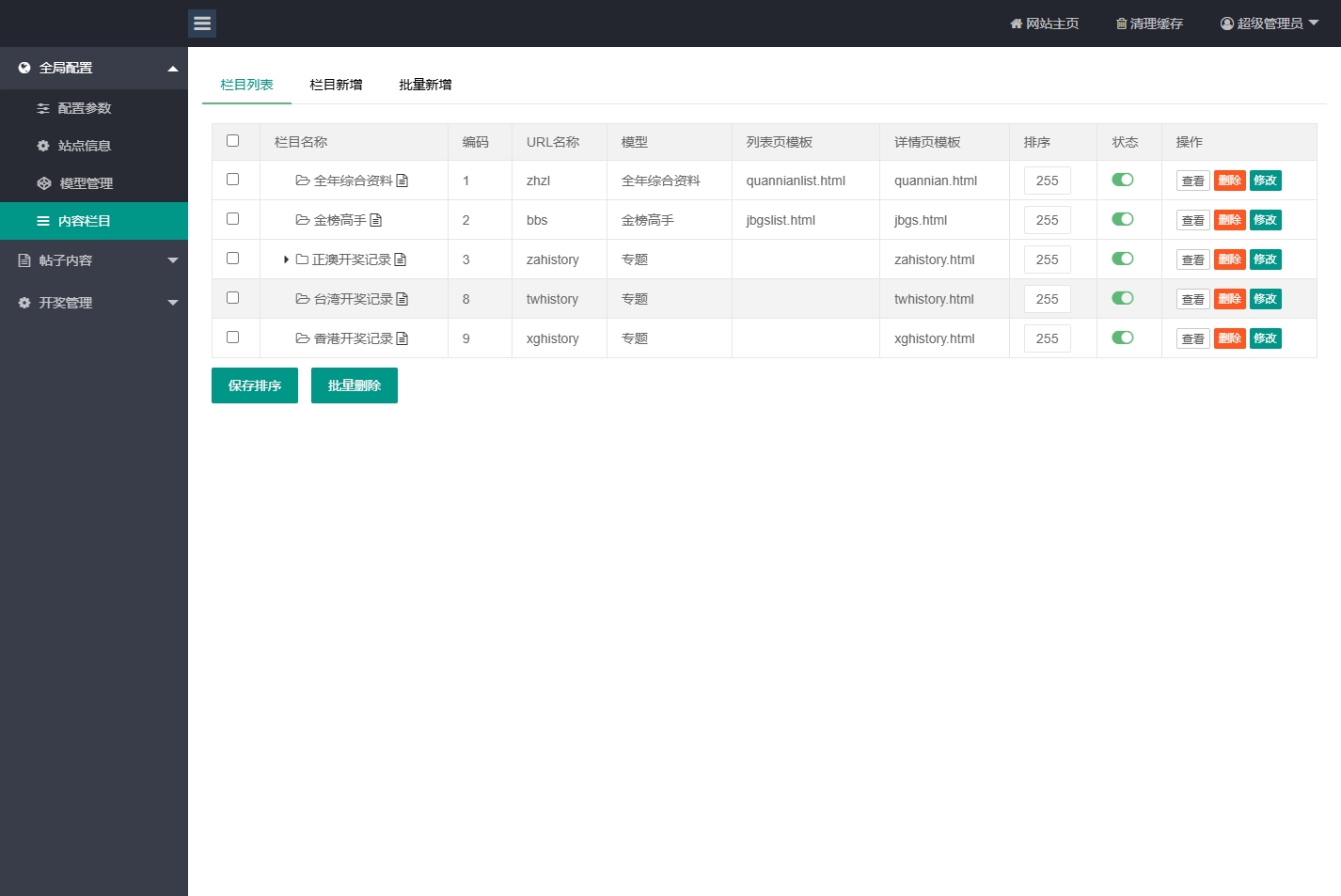
Task: Click the document icon after 全年综合资料
Action: (x=402, y=181)
